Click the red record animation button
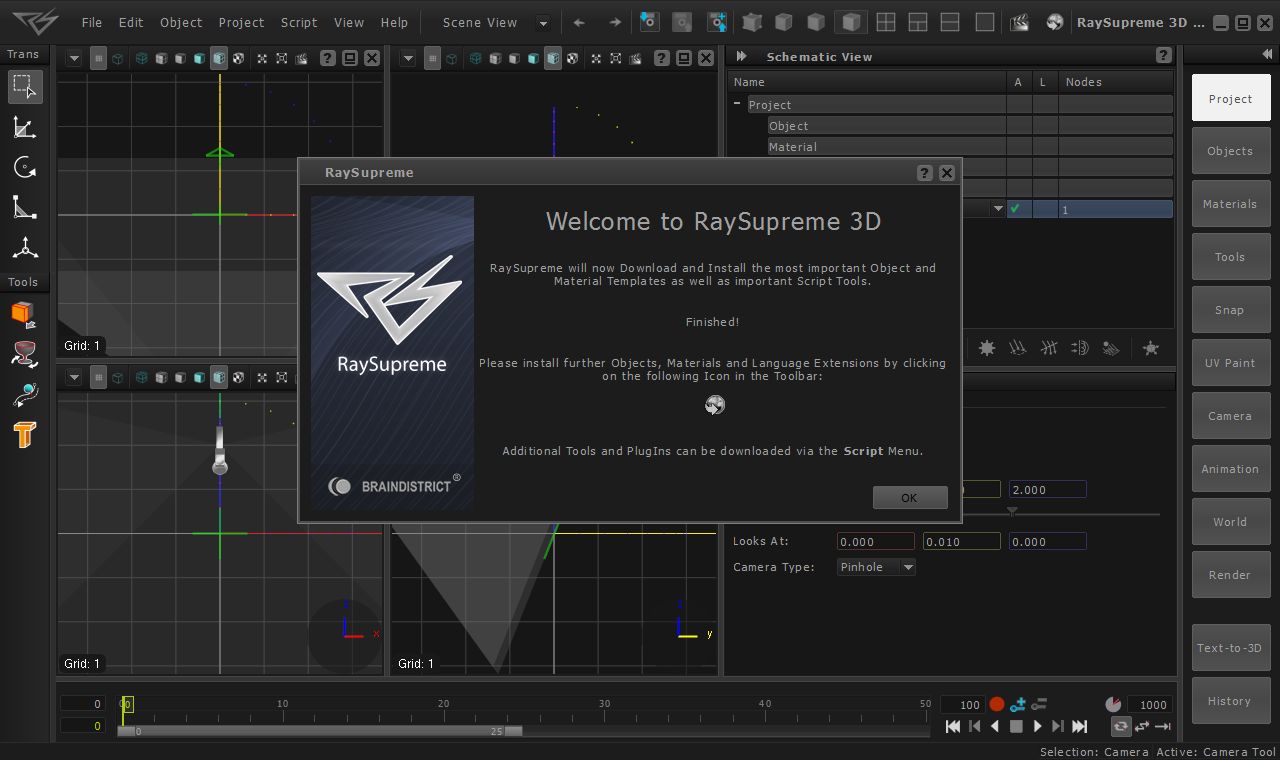Image resolution: width=1280 pixels, height=760 pixels. (996, 704)
